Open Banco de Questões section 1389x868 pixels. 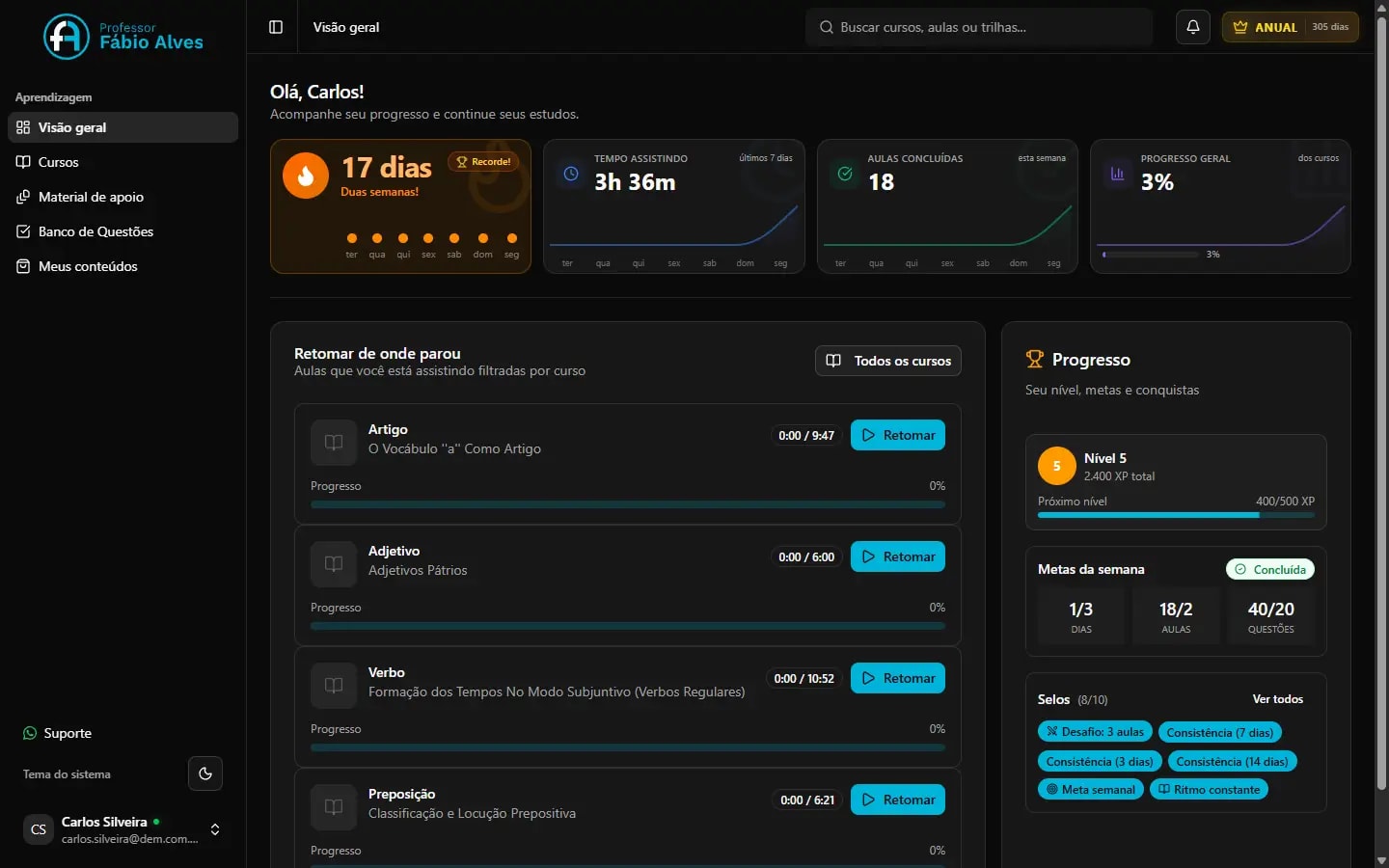pyautogui.click(x=123, y=231)
